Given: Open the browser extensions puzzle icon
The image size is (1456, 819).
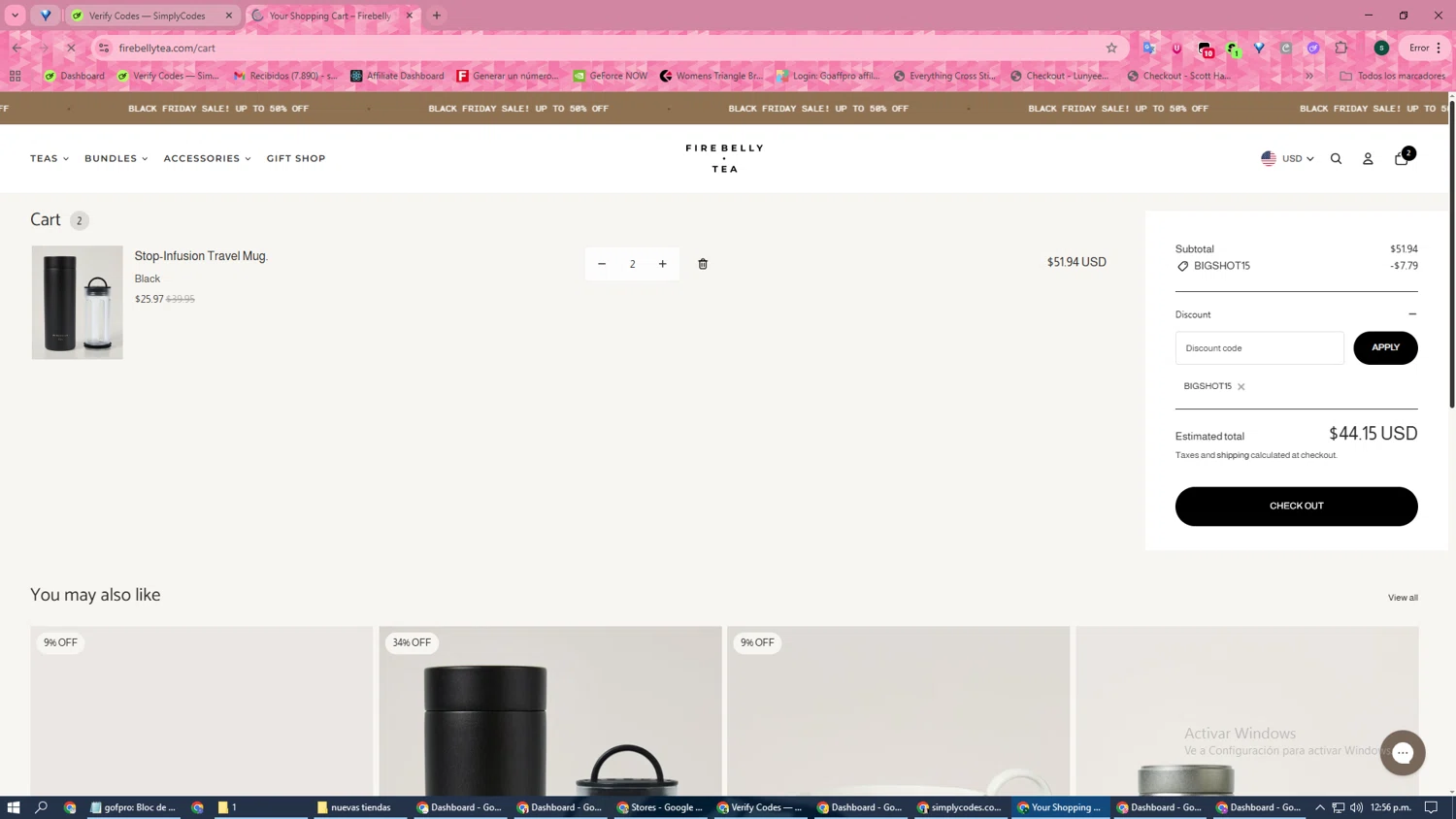Looking at the screenshot, I should point(1341,48).
